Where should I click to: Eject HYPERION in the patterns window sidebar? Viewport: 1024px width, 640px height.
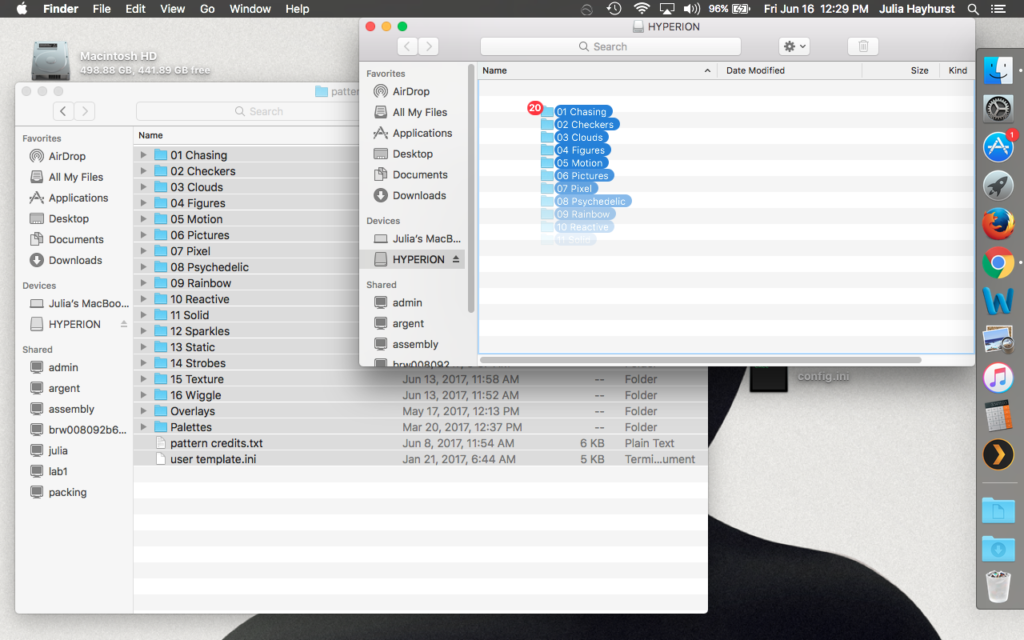(x=123, y=324)
